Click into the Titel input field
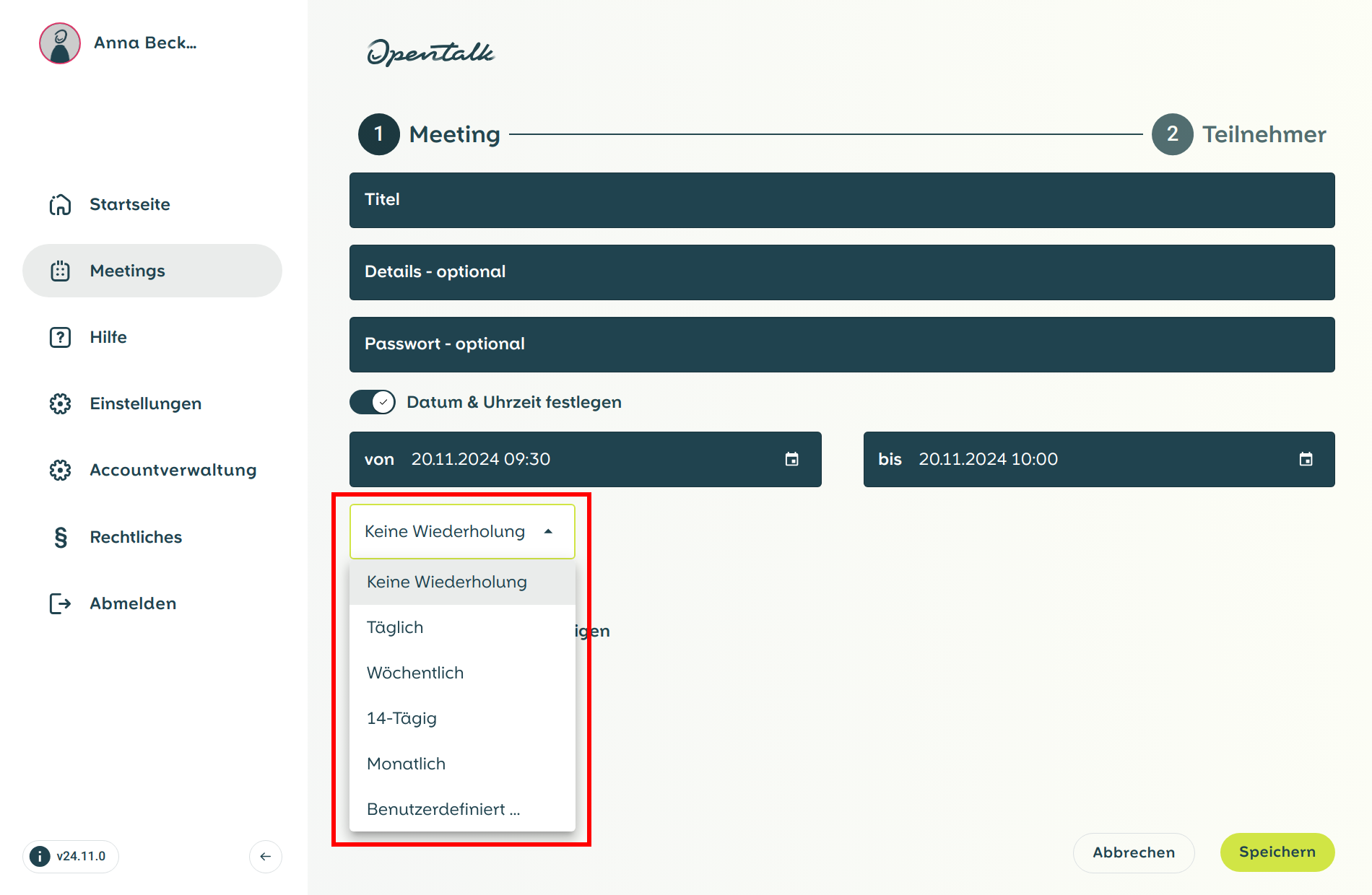 (841, 200)
